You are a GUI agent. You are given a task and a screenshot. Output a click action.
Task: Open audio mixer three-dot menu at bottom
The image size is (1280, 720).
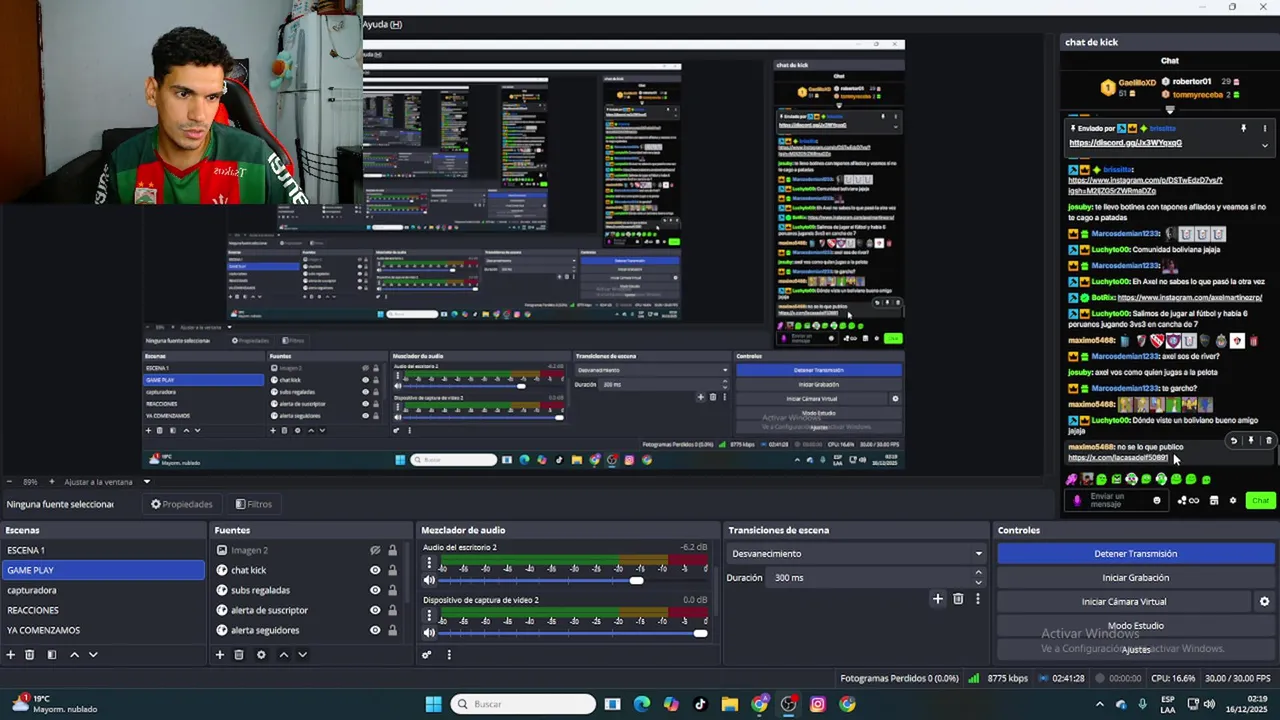click(x=449, y=655)
